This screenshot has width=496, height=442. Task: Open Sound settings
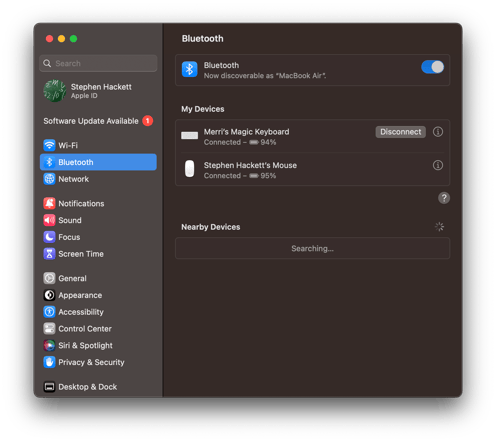point(98,220)
